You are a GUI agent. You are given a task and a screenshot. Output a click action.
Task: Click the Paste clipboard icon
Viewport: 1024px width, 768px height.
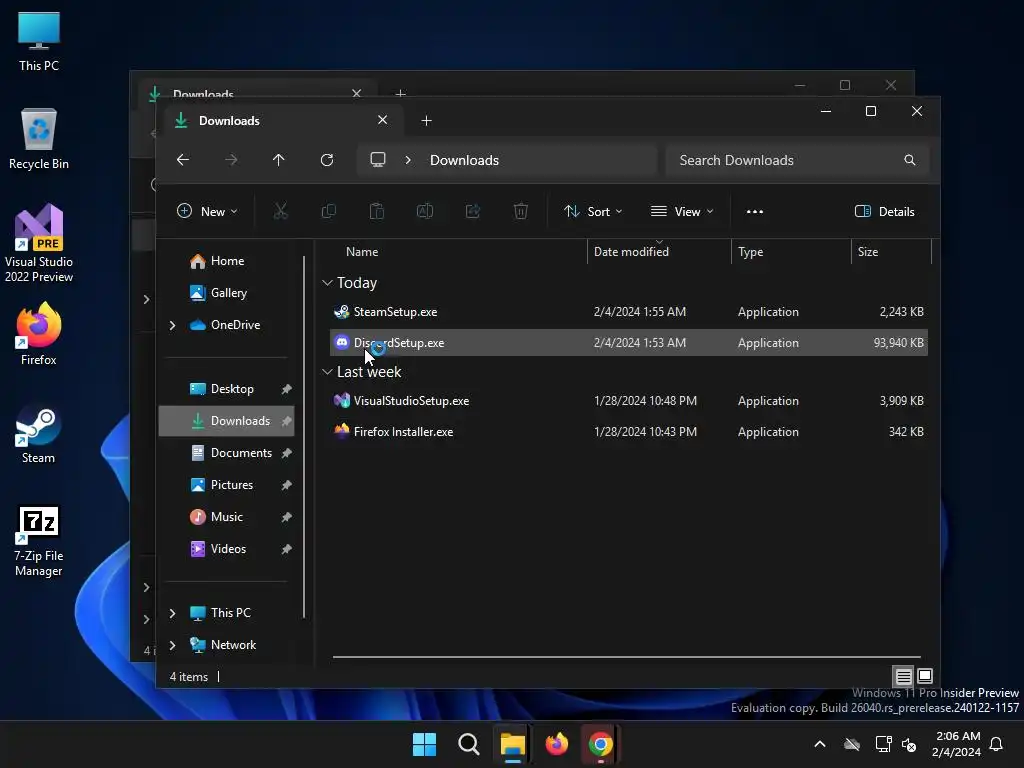[x=377, y=212]
